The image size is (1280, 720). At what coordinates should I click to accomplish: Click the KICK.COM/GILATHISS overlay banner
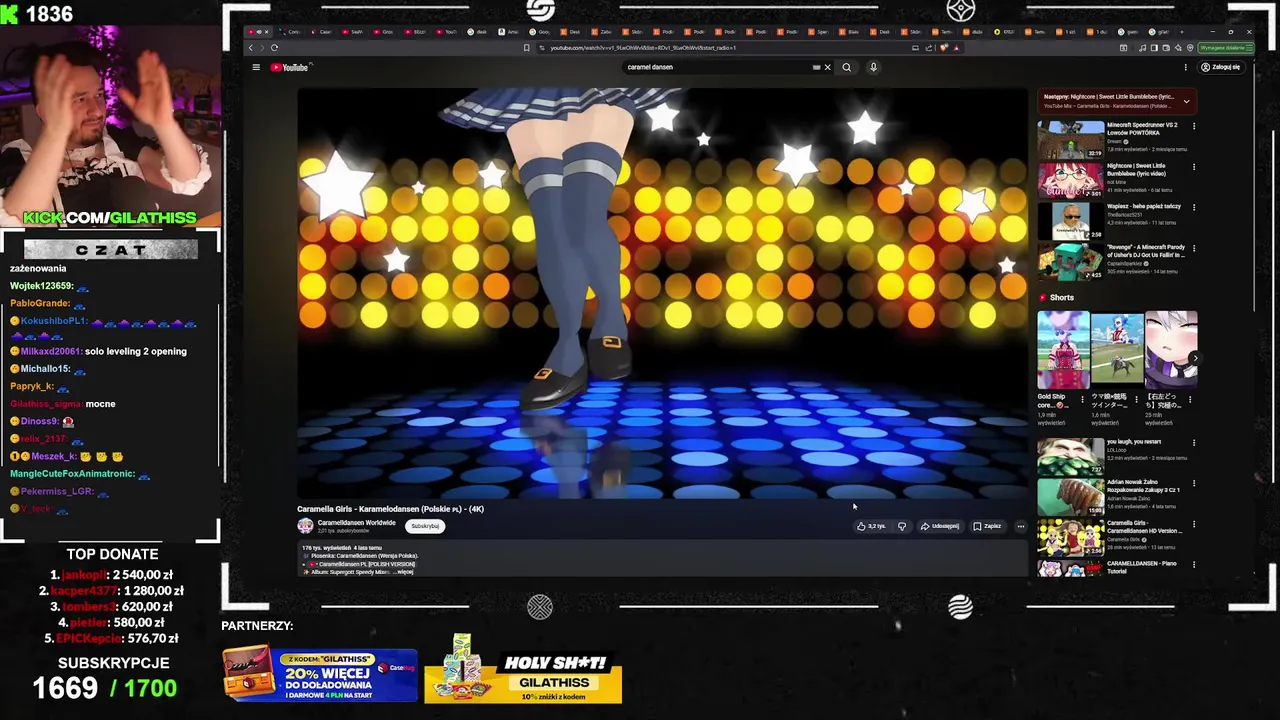tap(110, 217)
